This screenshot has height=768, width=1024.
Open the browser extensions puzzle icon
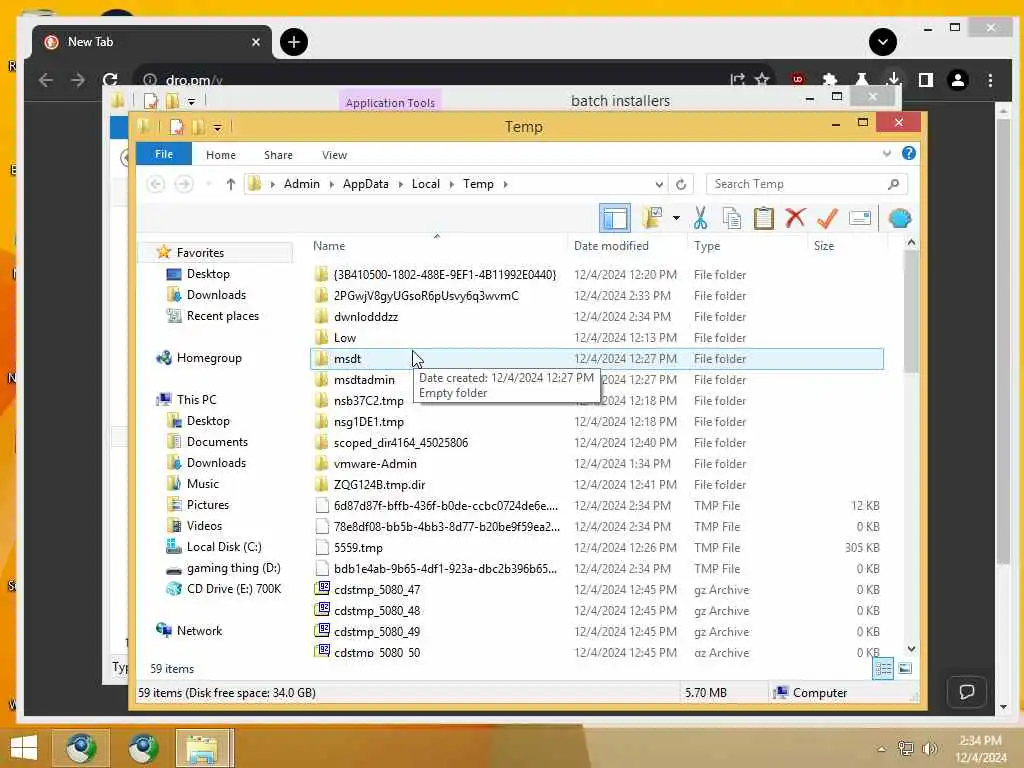829,80
